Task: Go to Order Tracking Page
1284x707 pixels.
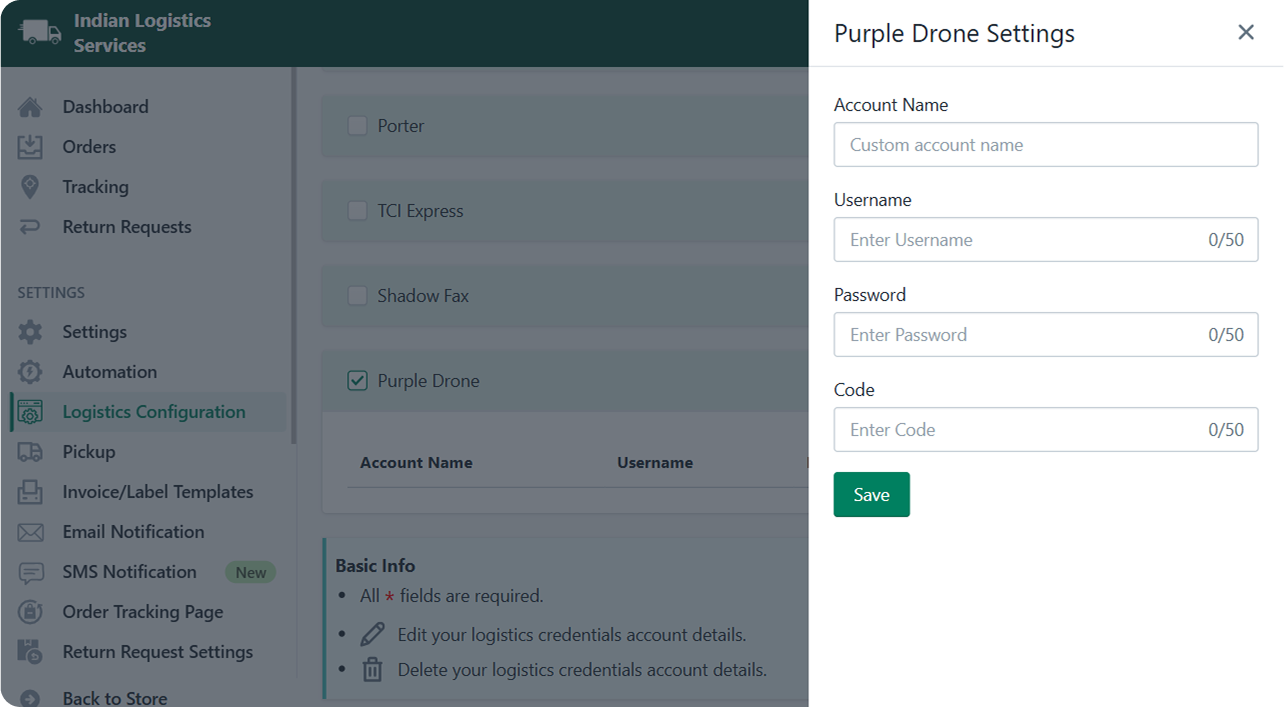Action: (142, 612)
